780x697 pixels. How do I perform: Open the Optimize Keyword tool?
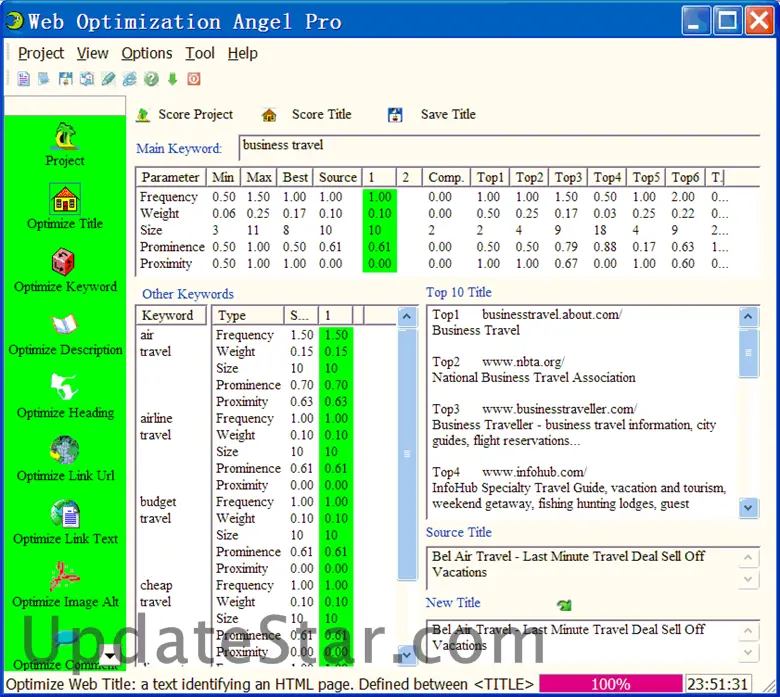click(65, 270)
